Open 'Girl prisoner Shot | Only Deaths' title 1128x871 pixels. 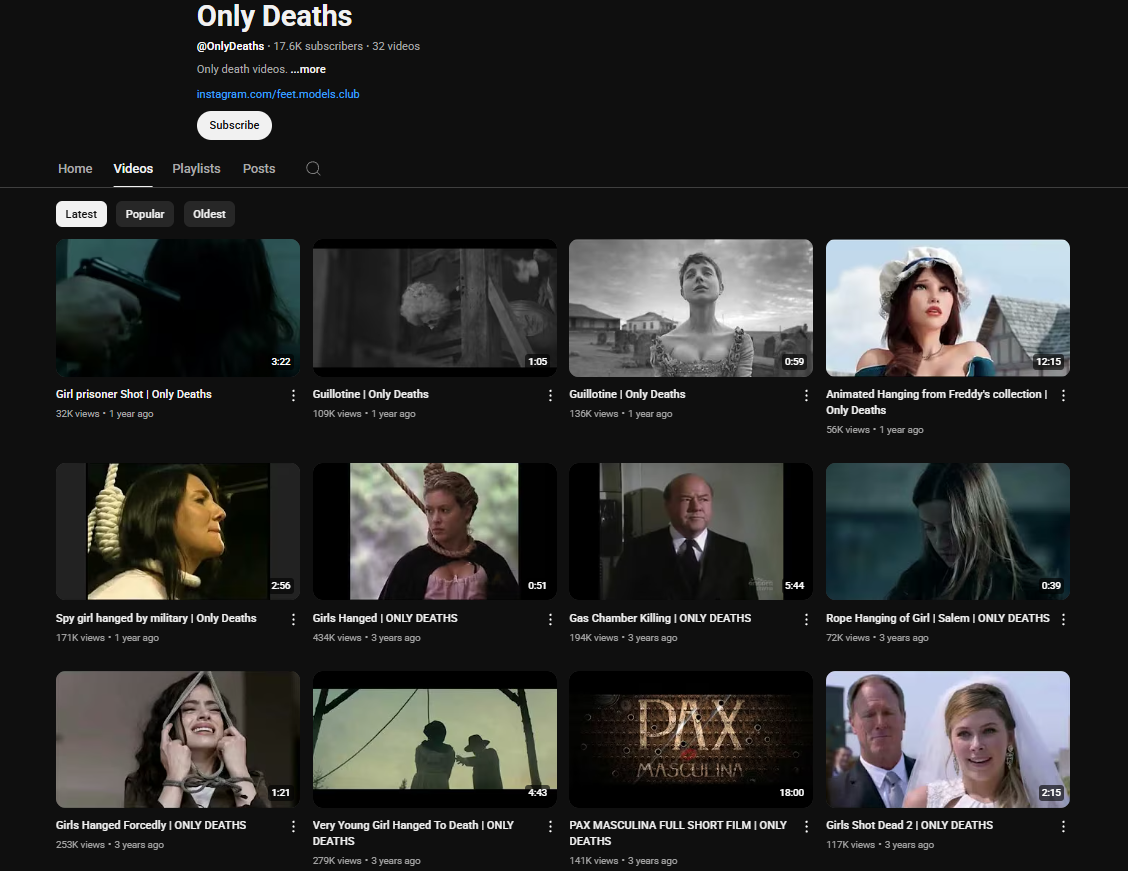tap(134, 394)
